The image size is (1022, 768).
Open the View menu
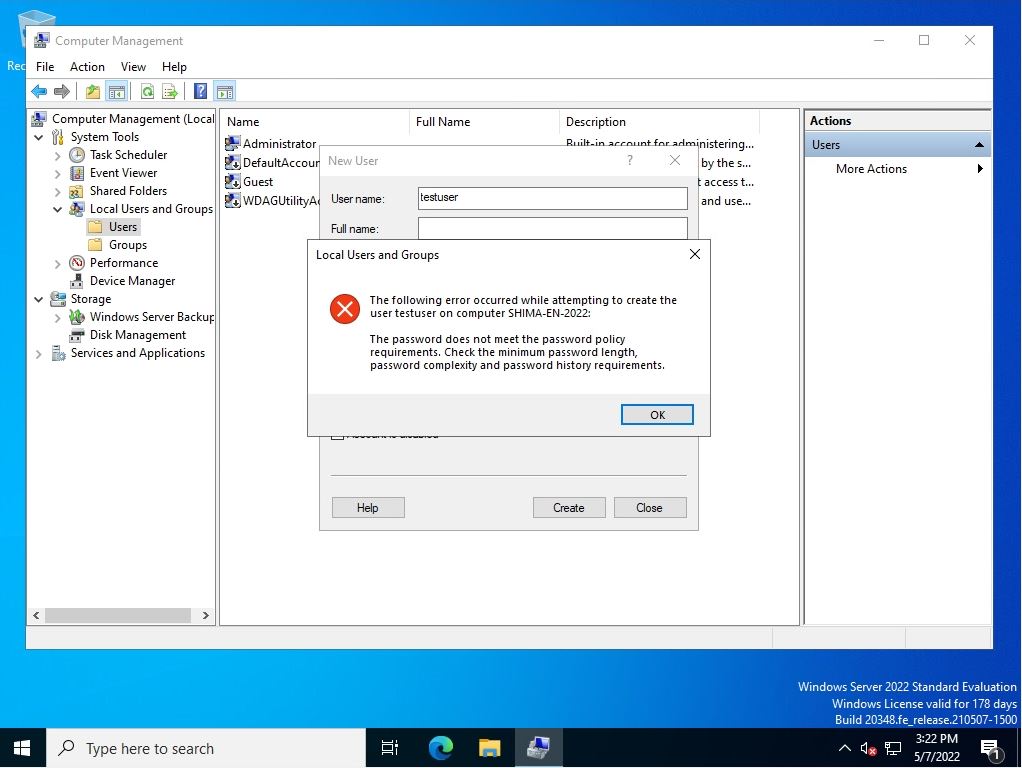(x=133, y=66)
